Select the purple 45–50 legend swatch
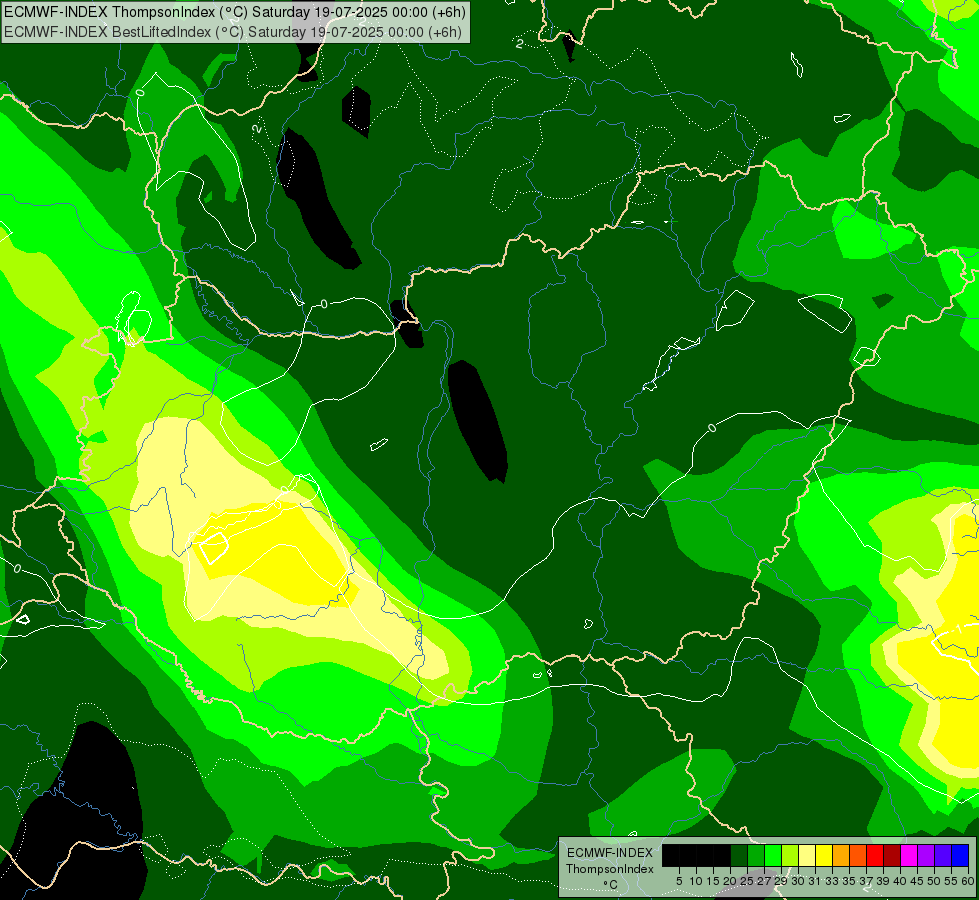Viewport: 979px width, 900px height. coord(926,855)
